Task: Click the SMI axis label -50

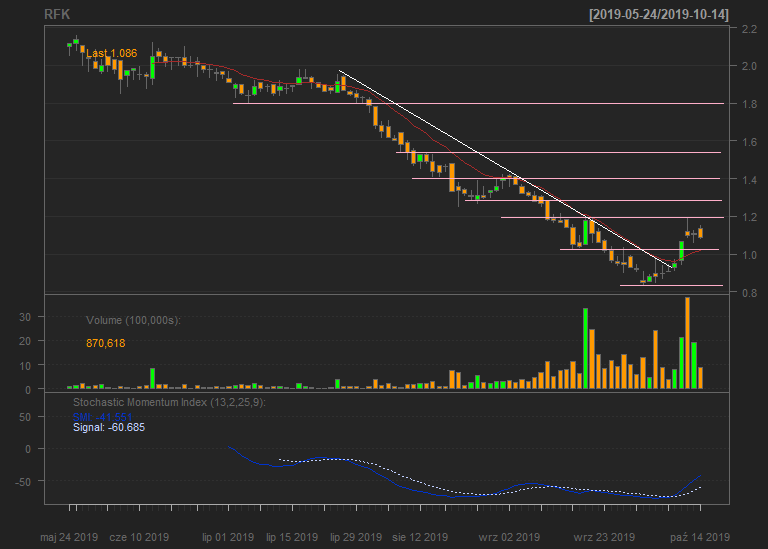Action: pos(23,482)
